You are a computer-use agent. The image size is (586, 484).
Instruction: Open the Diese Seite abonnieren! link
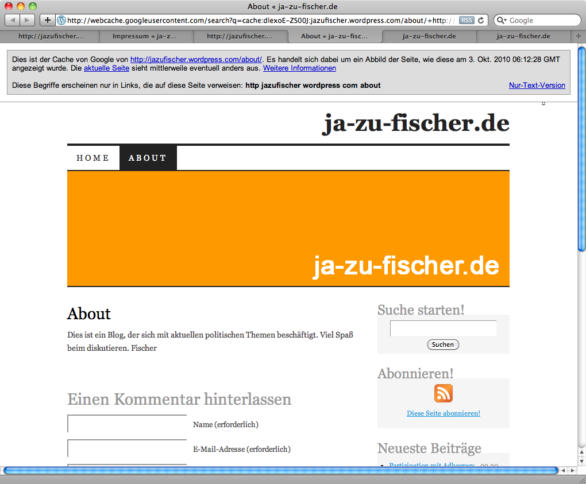coord(443,413)
